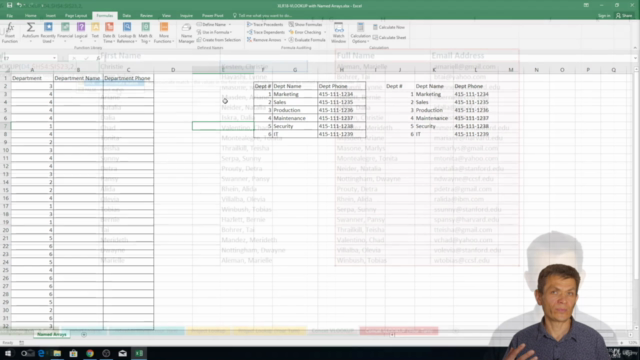Click the Sign in link
Image resolution: width=640 pixels, height=360 pixels.
point(604,16)
